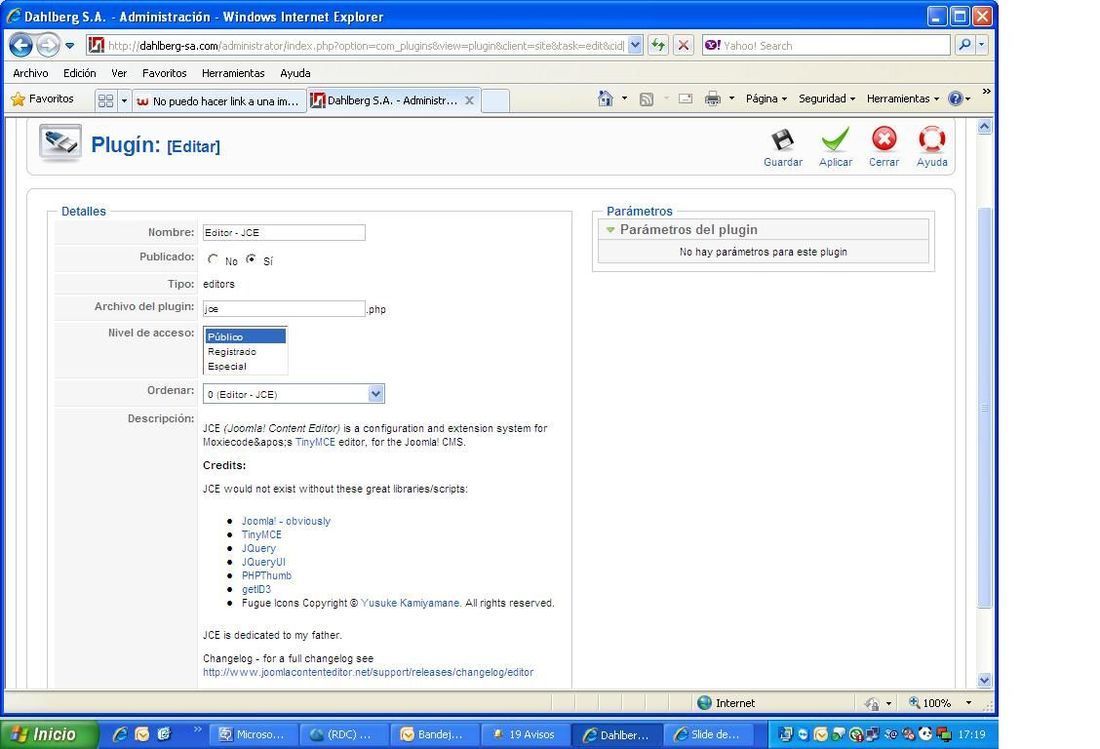1100x749 pixels.
Task: Click the scroll up arrow
Action: coord(984,127)
